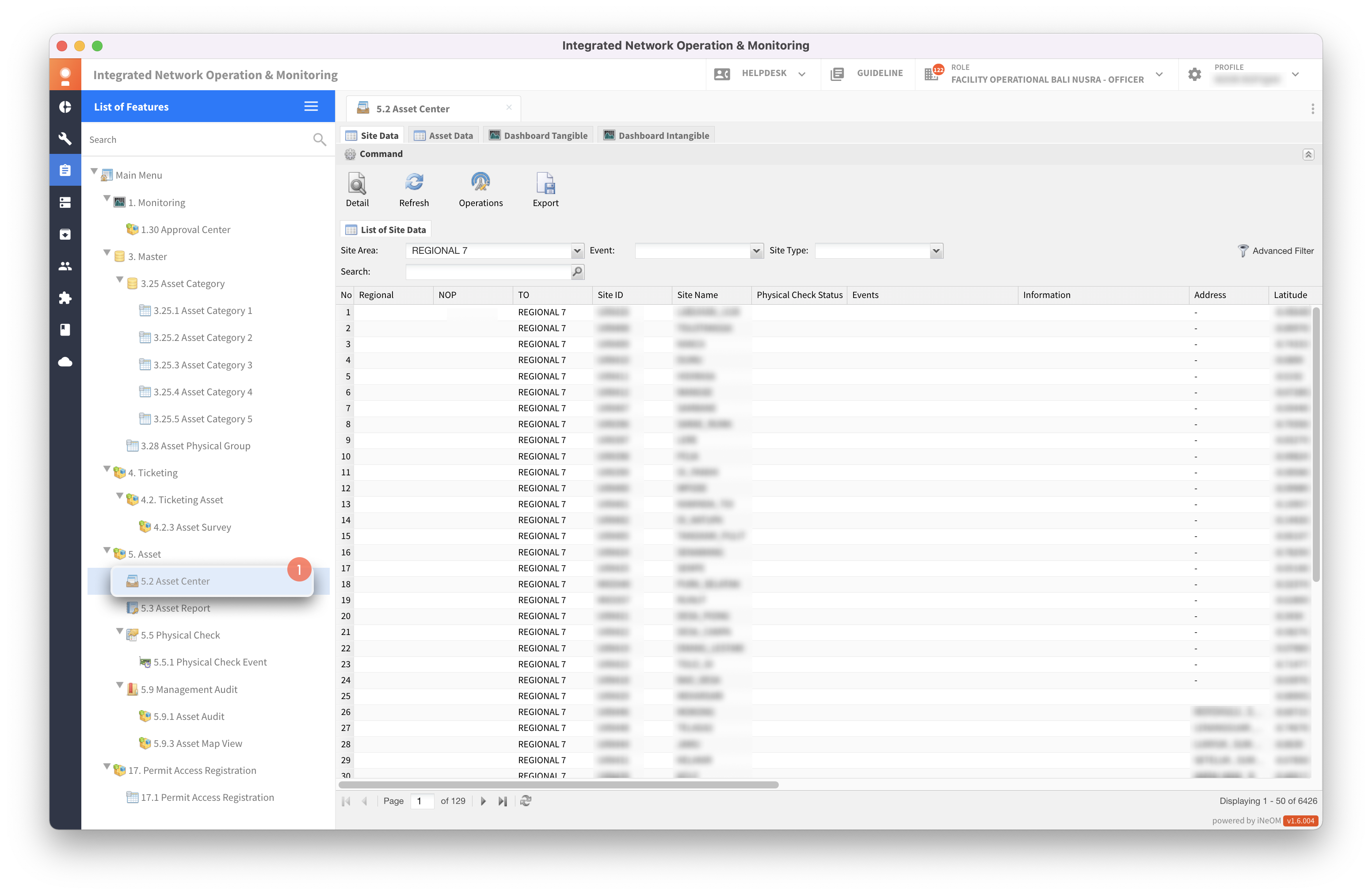Click the vertical table scrollbar

pos(1315,444)
